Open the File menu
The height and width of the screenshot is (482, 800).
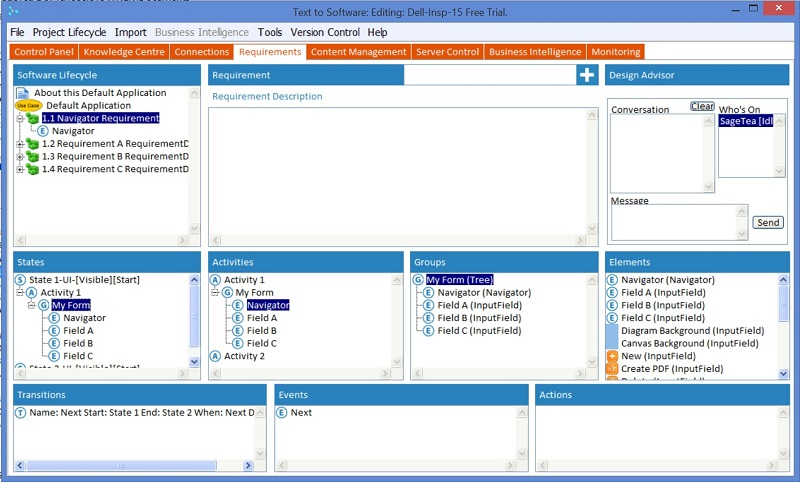[17, 32]
